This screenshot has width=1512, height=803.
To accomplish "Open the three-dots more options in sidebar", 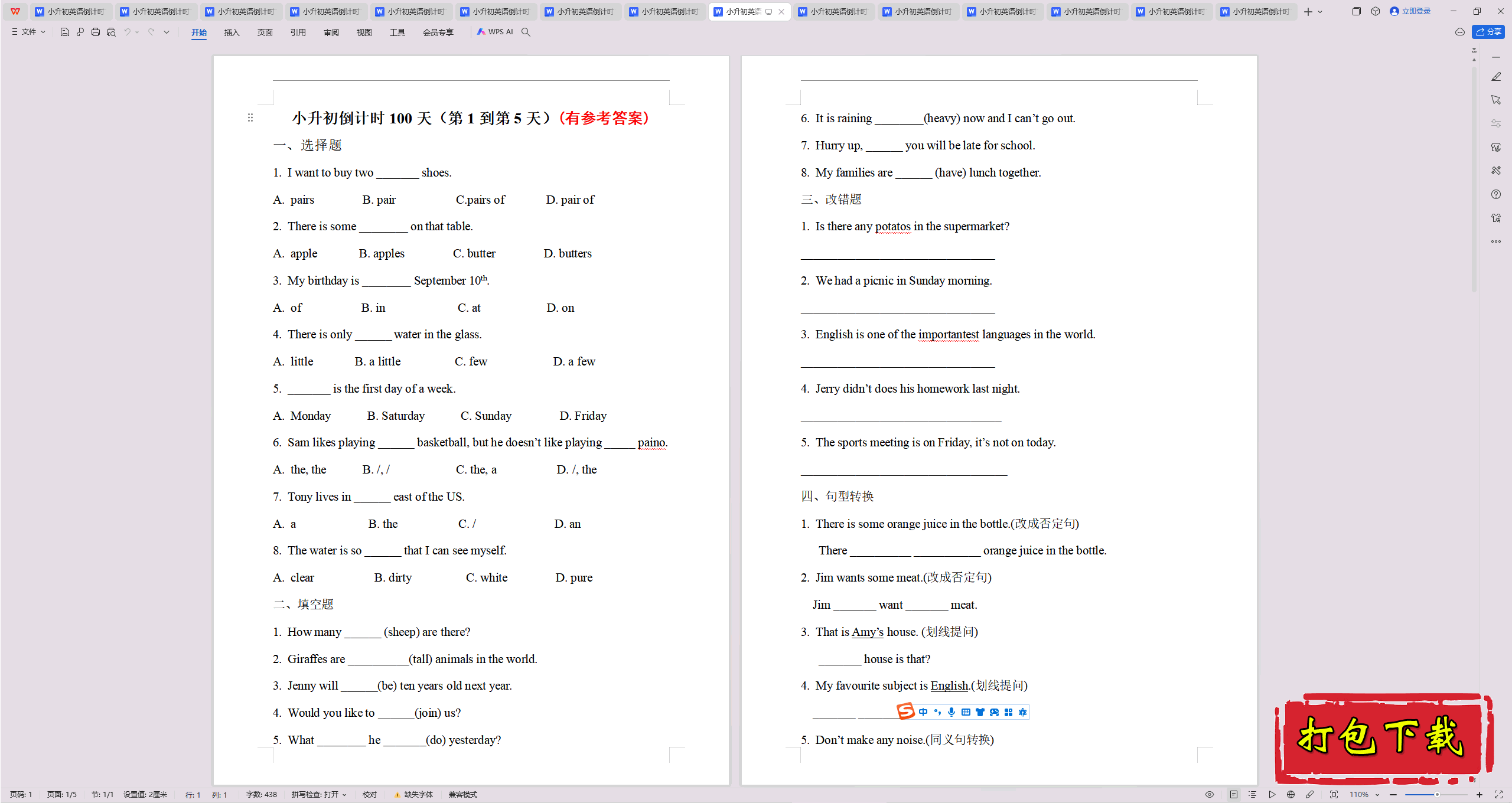I will point(1496,241).
